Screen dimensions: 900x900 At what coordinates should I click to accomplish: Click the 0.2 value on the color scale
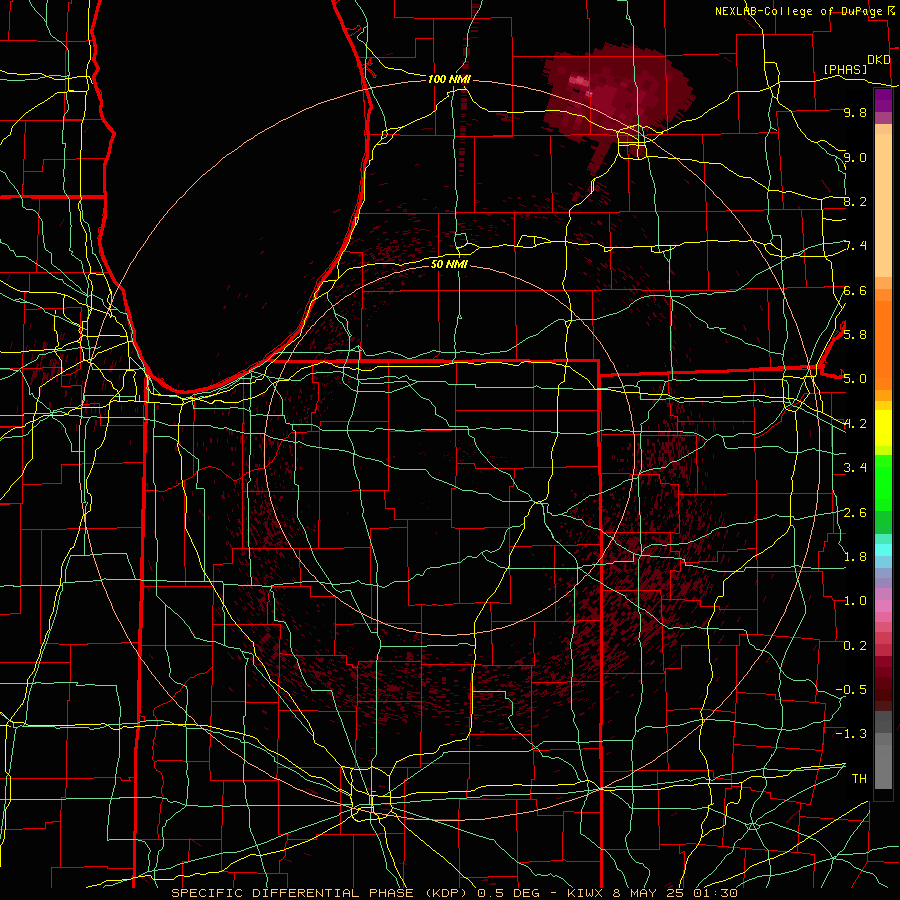pyautogui.click(x=855, y=646)
